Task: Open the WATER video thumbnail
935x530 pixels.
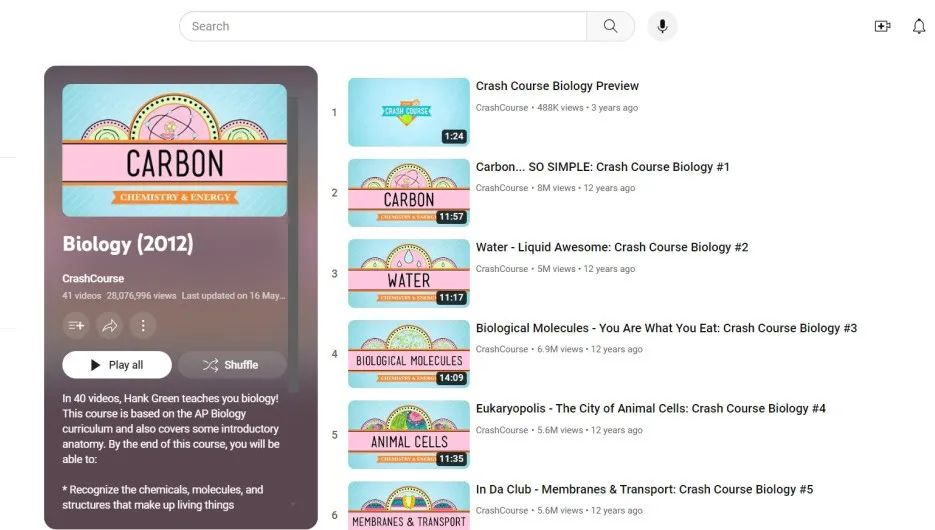Action: pyautogui.click(x=408, y=274)
